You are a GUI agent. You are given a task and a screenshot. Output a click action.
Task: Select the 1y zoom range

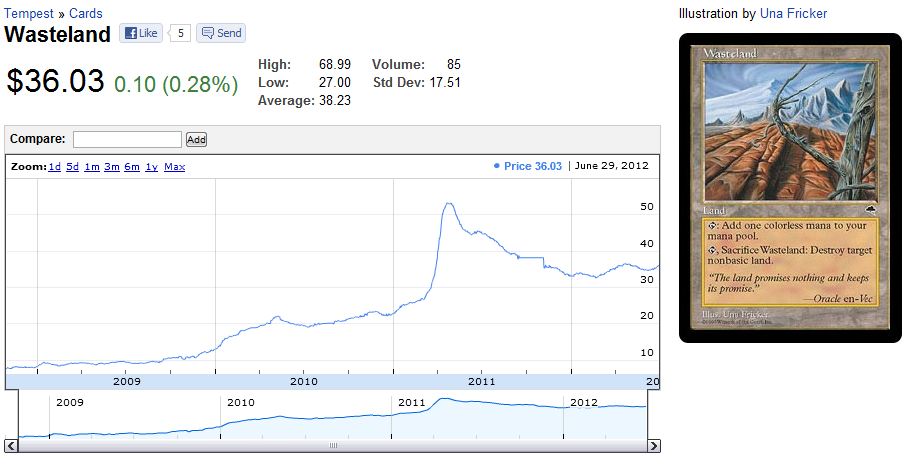pyautogui.click(x=151, y=167)
